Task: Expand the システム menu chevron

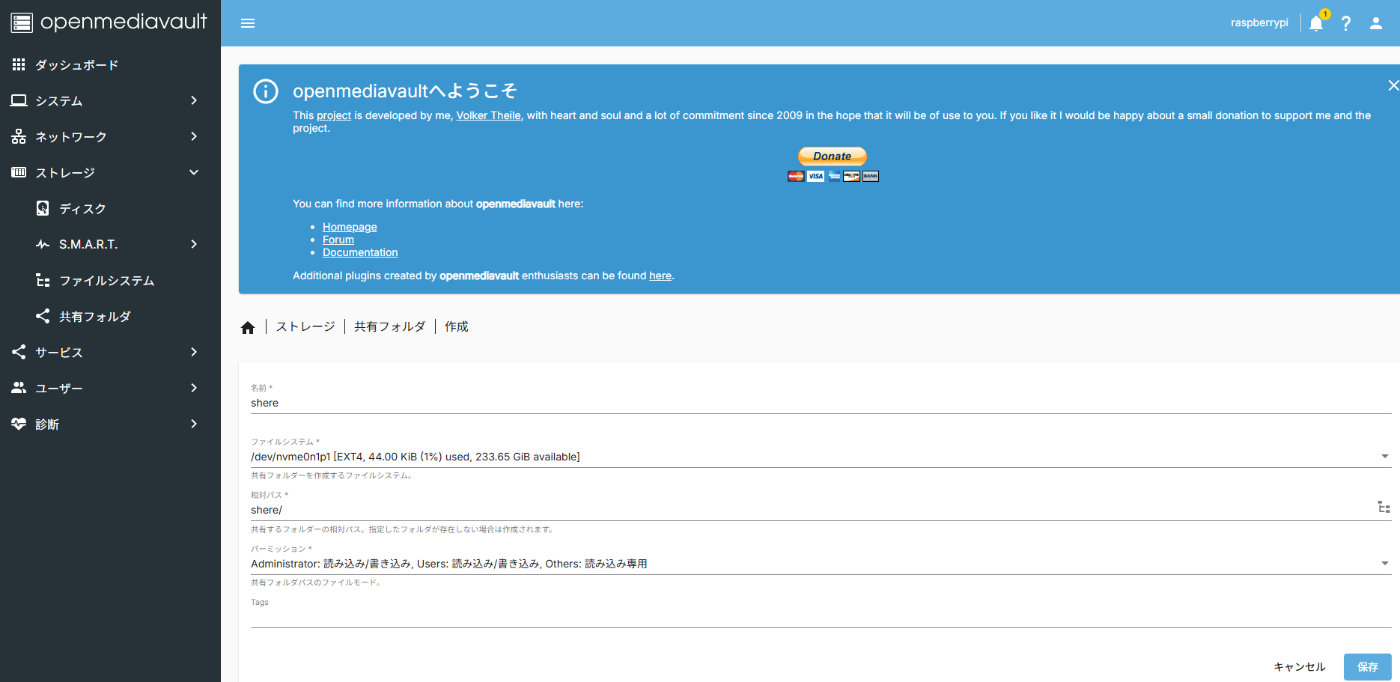Action: click(194, 101)
